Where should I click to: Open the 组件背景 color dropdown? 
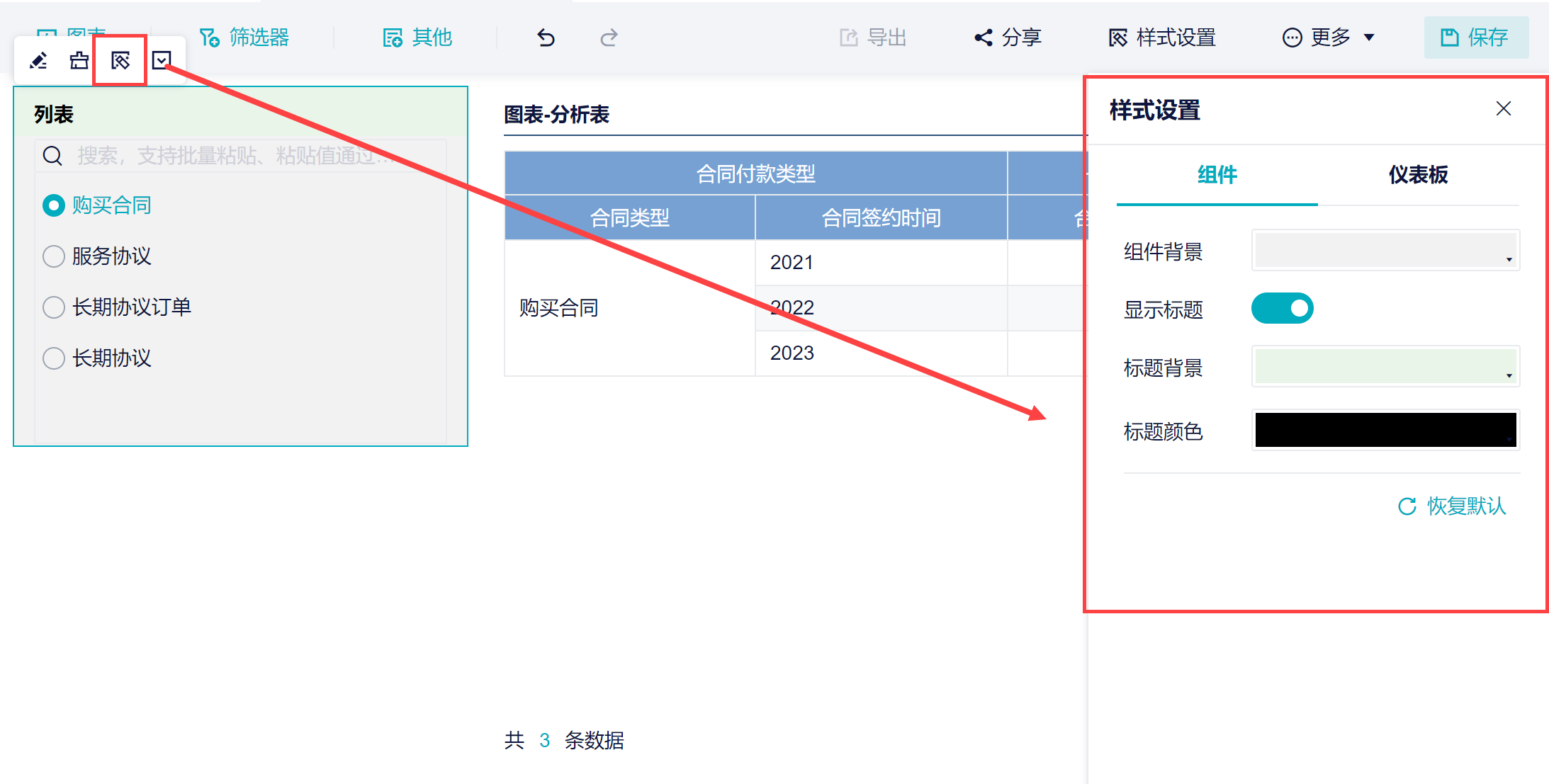1385,250
